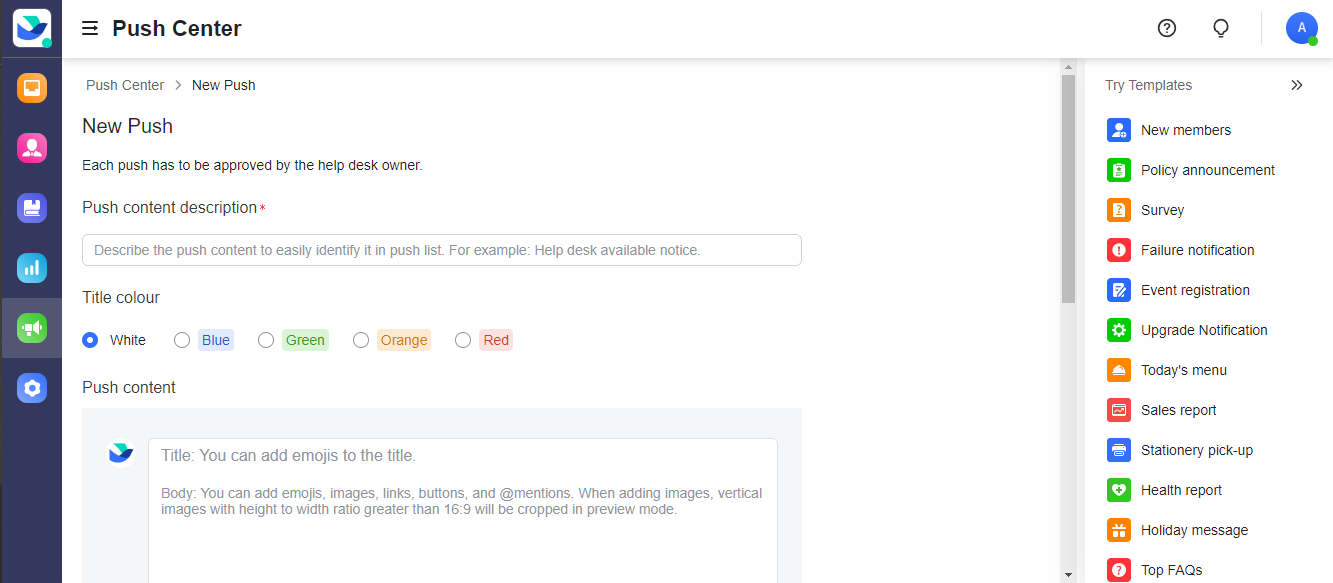Open the hamburger menu next to Push Center

pos(90,28)
